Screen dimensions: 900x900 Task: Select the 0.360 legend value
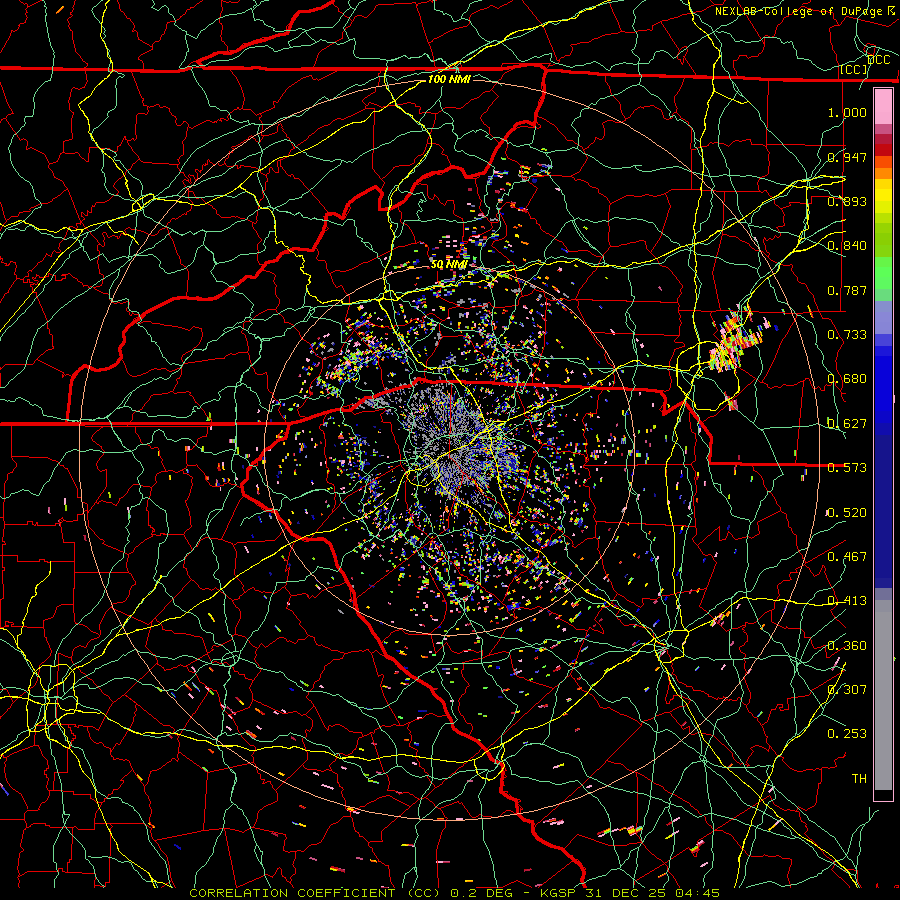(847, 646)
